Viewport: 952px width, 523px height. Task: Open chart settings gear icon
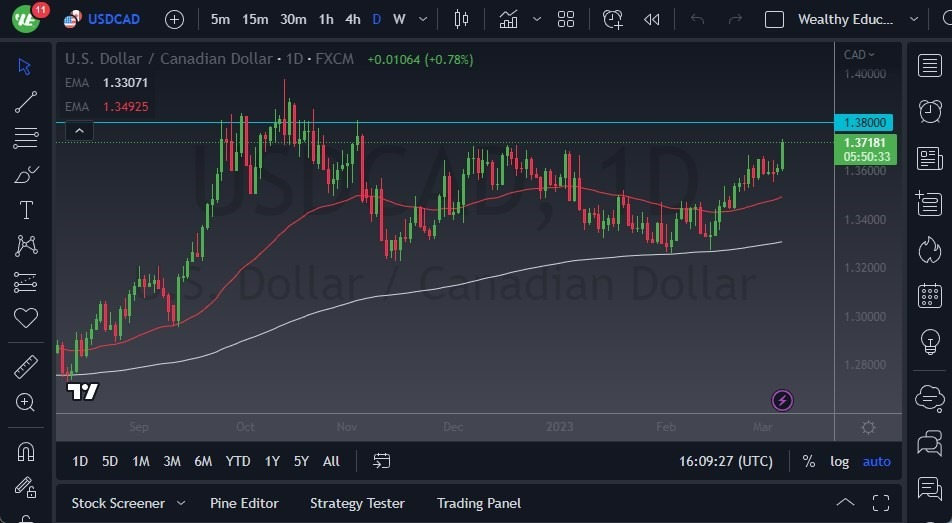868,427
